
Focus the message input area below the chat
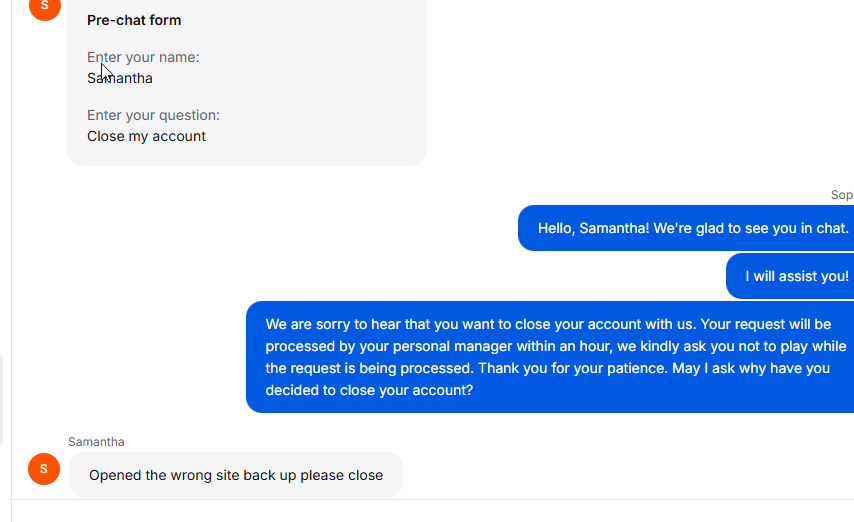(433, 511)
